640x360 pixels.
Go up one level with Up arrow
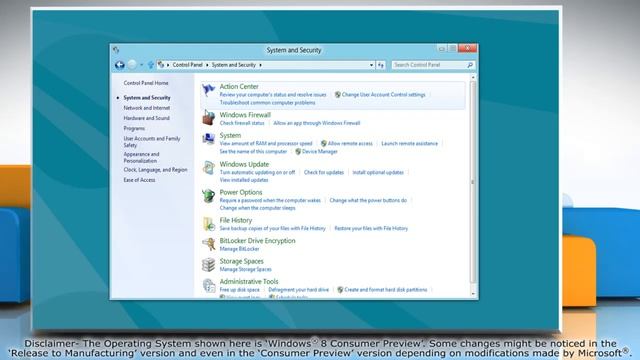[151, 65]
